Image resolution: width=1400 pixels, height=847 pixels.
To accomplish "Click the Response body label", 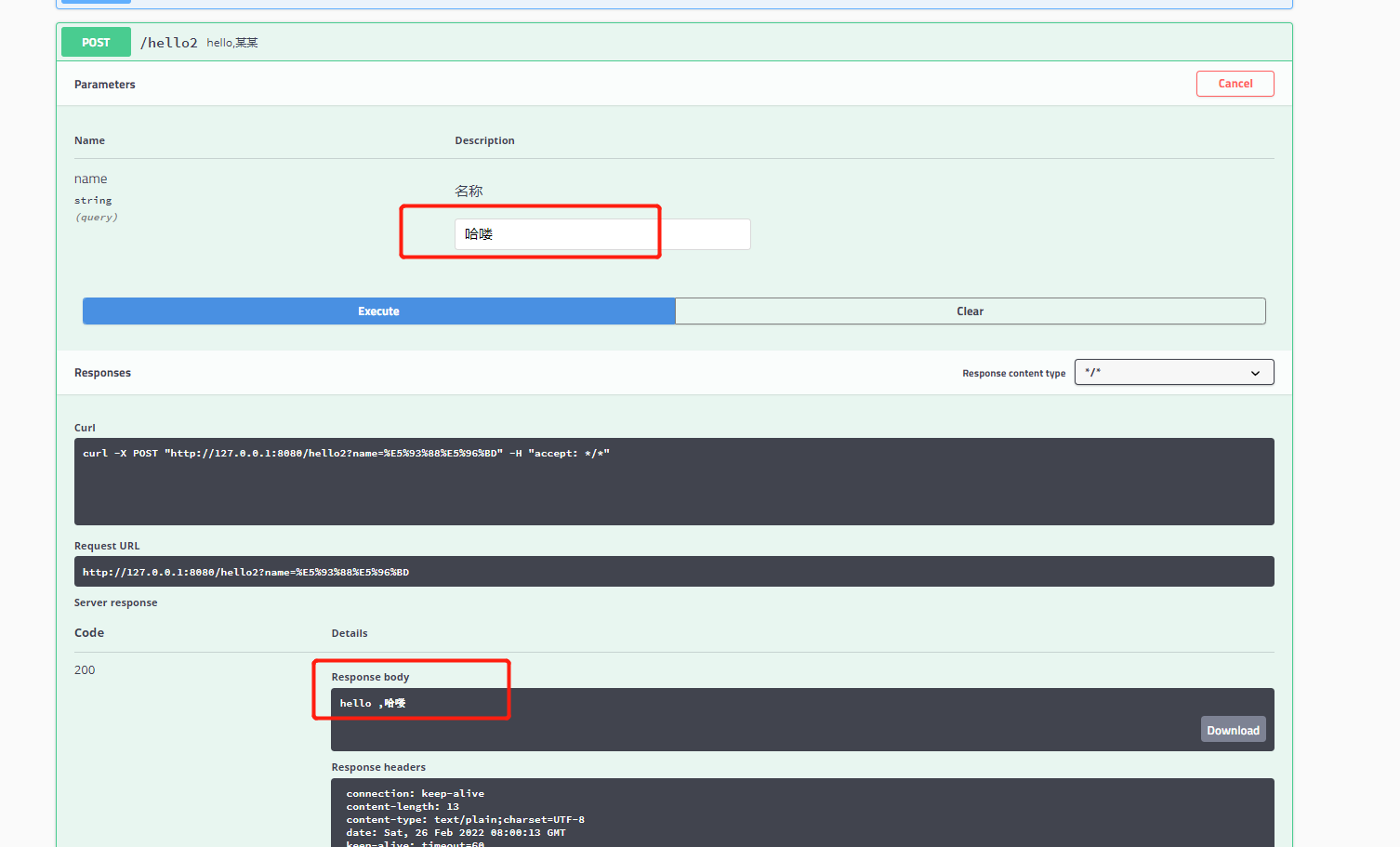I will pos(370,677).
